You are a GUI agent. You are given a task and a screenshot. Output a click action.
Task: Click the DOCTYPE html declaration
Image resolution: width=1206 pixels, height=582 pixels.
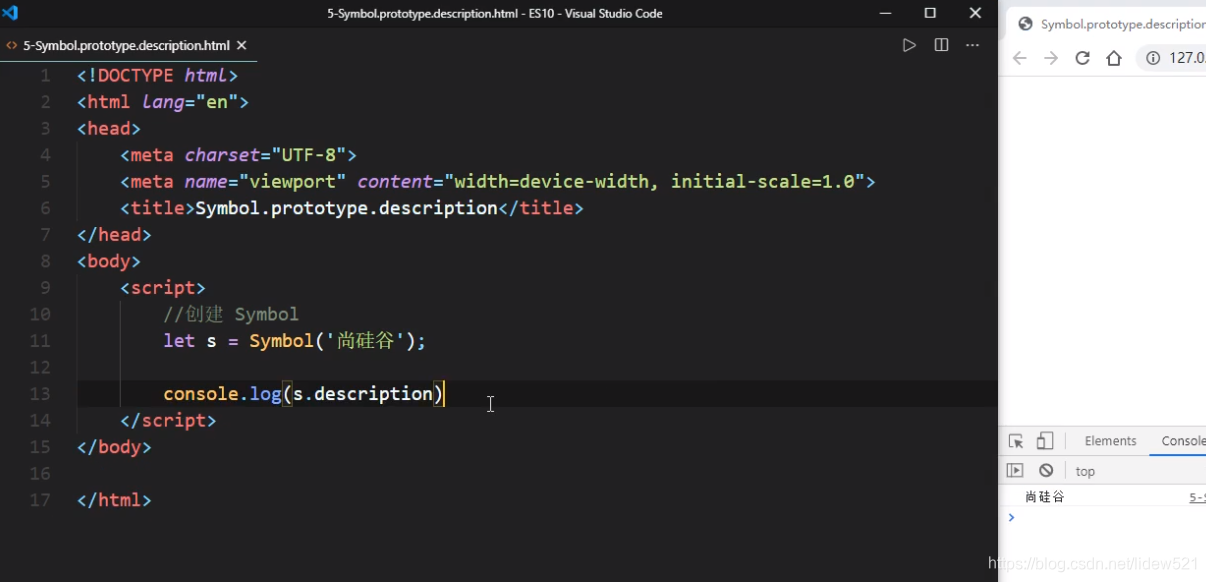157,75
